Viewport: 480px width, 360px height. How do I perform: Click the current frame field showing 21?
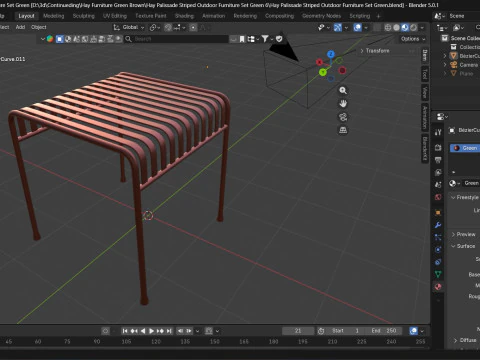point(298,331)
